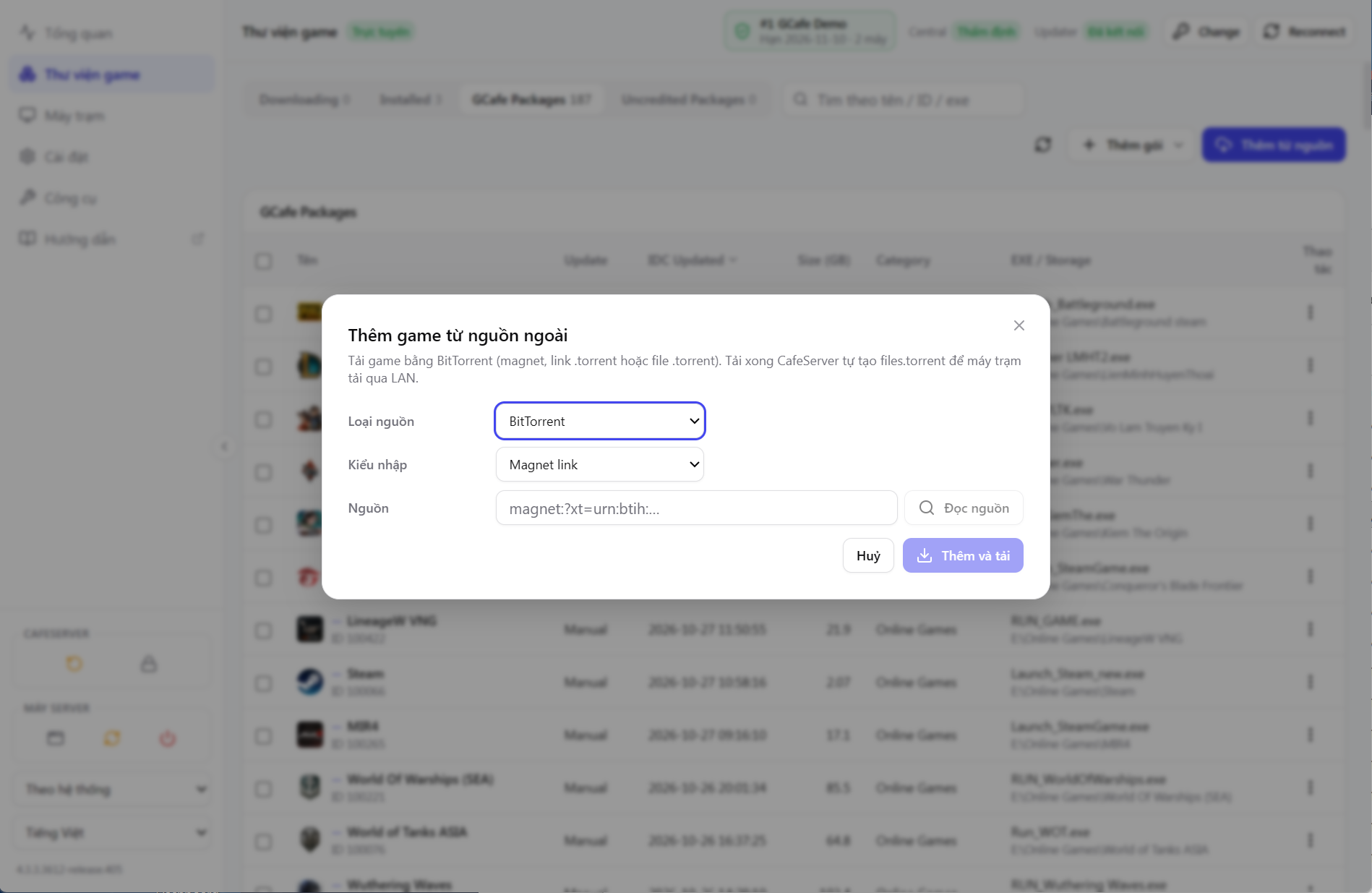Close the add external game dialog
Screen dimensions: 1372x893
click(x=1019, y=325)
